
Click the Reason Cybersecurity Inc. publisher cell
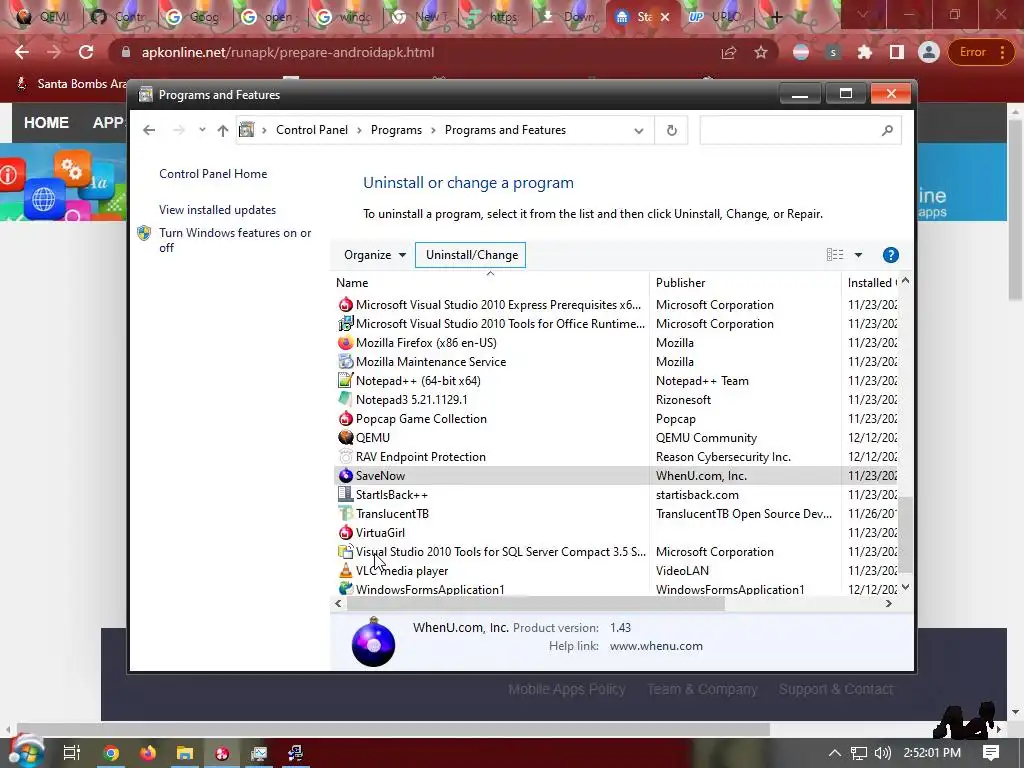pos(723,456)
